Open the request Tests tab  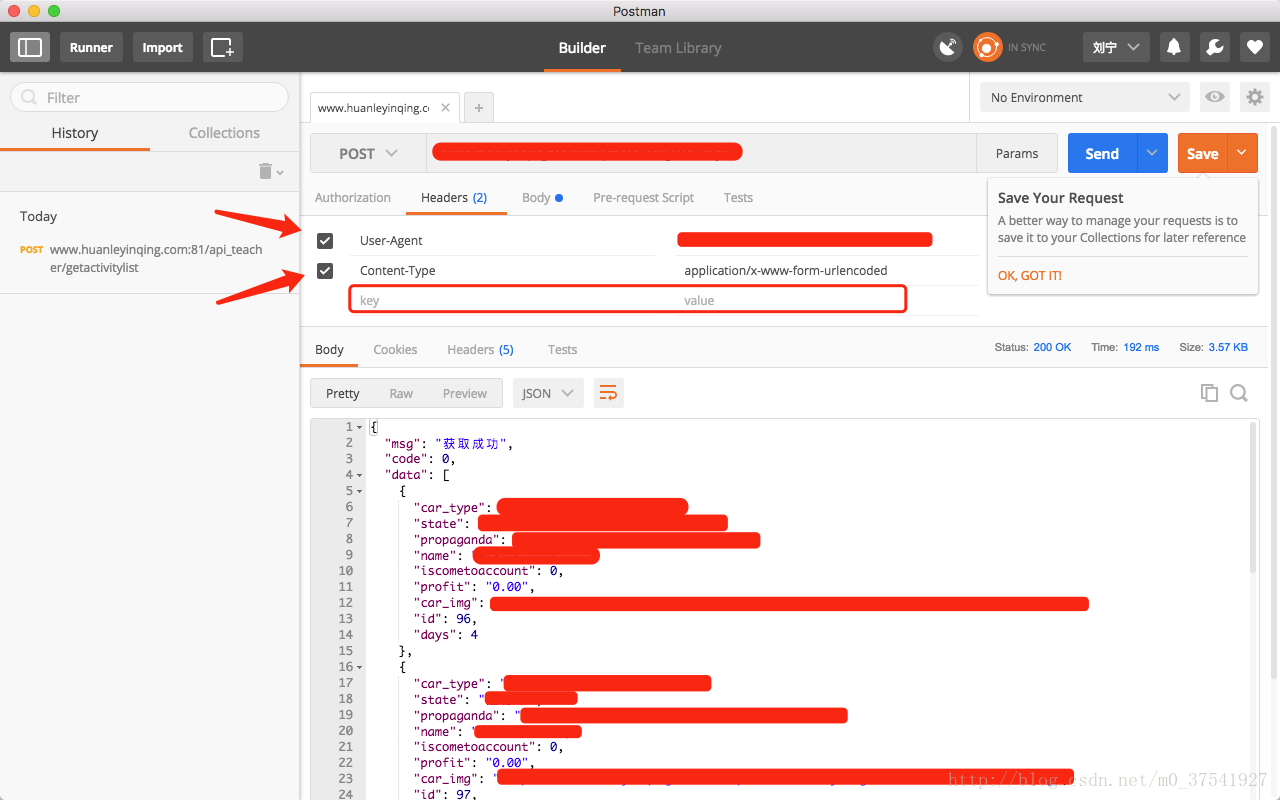[x=738, y=197]
